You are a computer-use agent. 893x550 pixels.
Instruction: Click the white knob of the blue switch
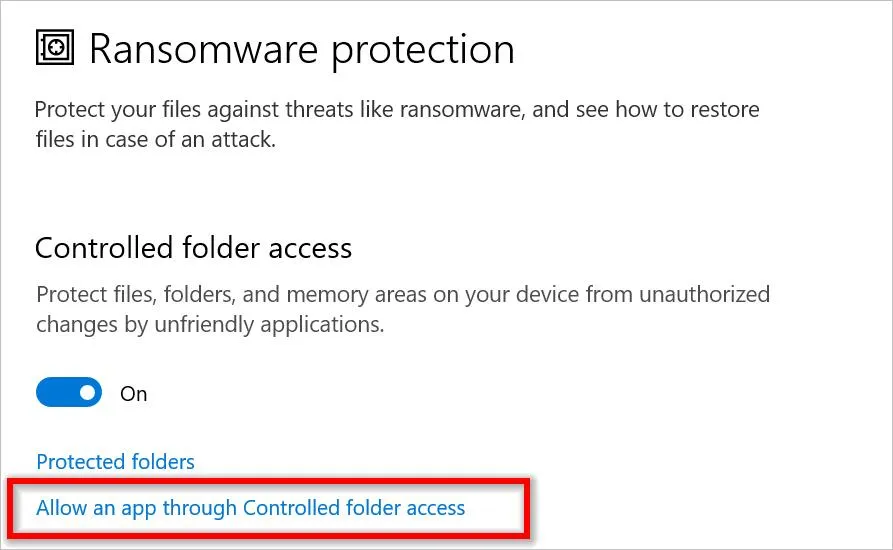coord(88,392)
